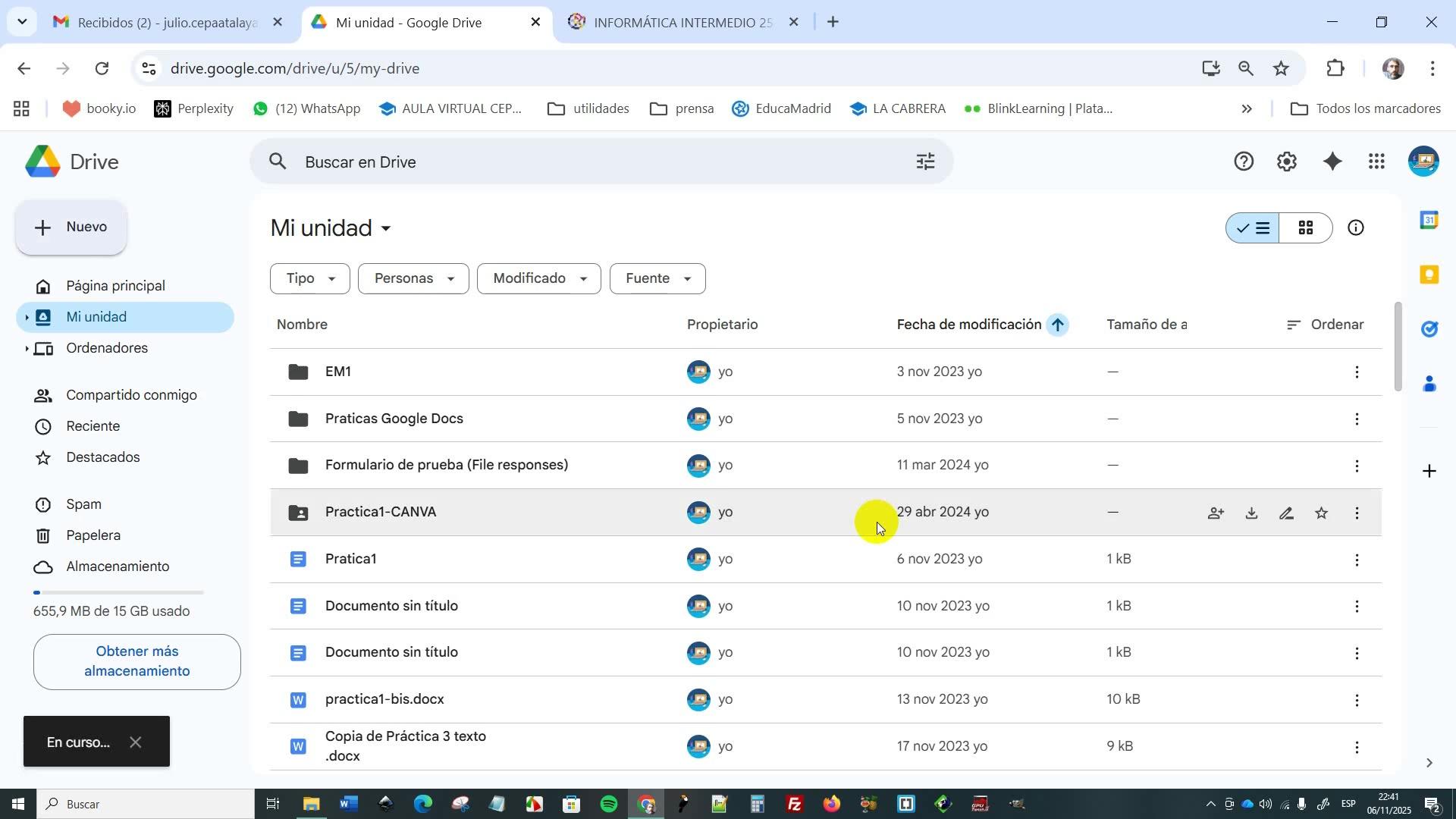Click the Nuevo button
Image resolution: width=1456 pixels, height=819 pixels.
(71, 227)
